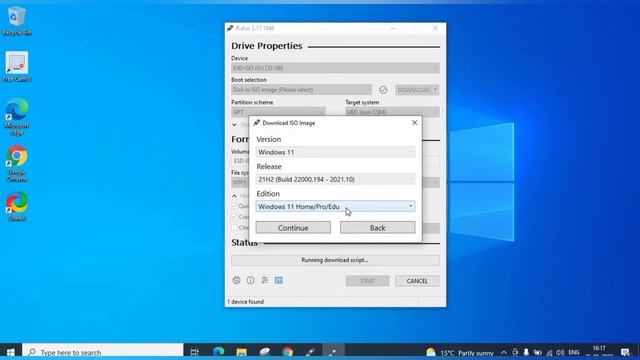Toggle the Check device for bad blocks checkbox
640x360 pixels.
click(235, 227)
